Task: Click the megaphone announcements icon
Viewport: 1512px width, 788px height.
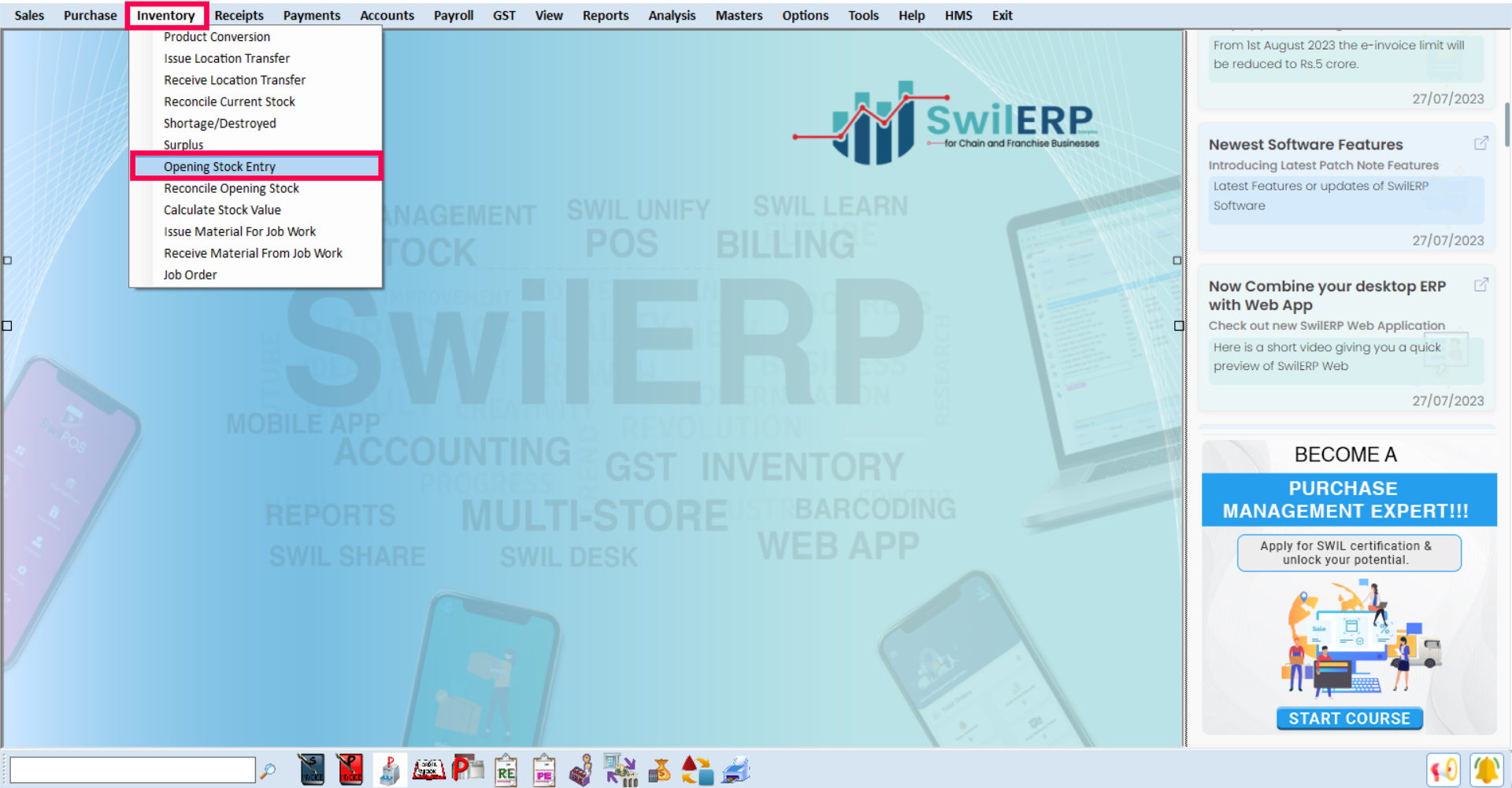Action: pyautogui.click(x=1443, y=770)
